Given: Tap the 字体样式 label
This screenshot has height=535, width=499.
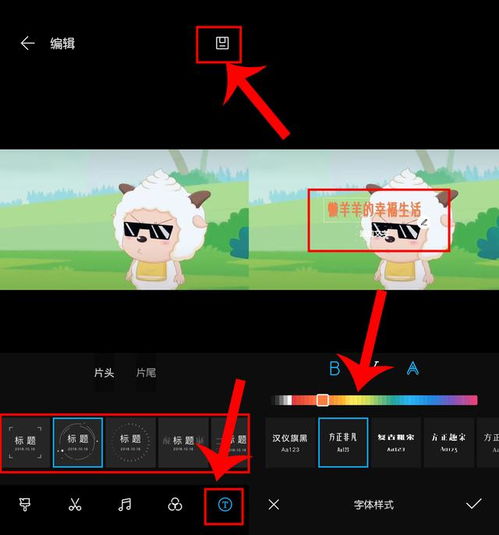Looking at the screenshot, I should pos(373,505).
